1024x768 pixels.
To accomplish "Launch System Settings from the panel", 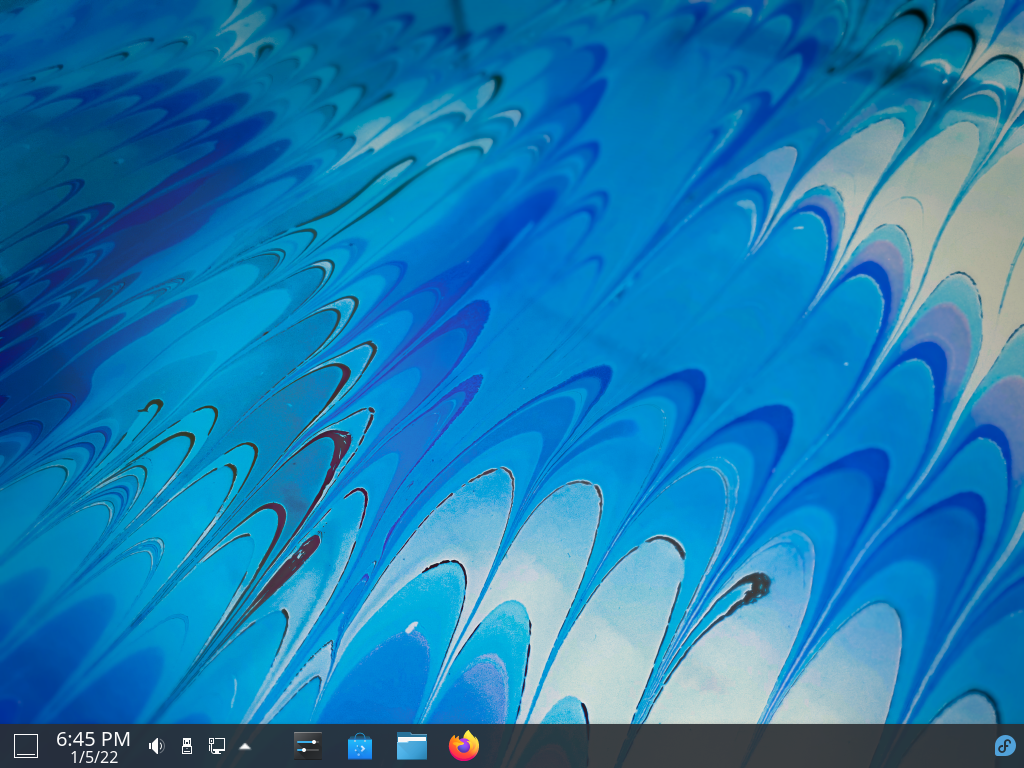I will 308,746.
